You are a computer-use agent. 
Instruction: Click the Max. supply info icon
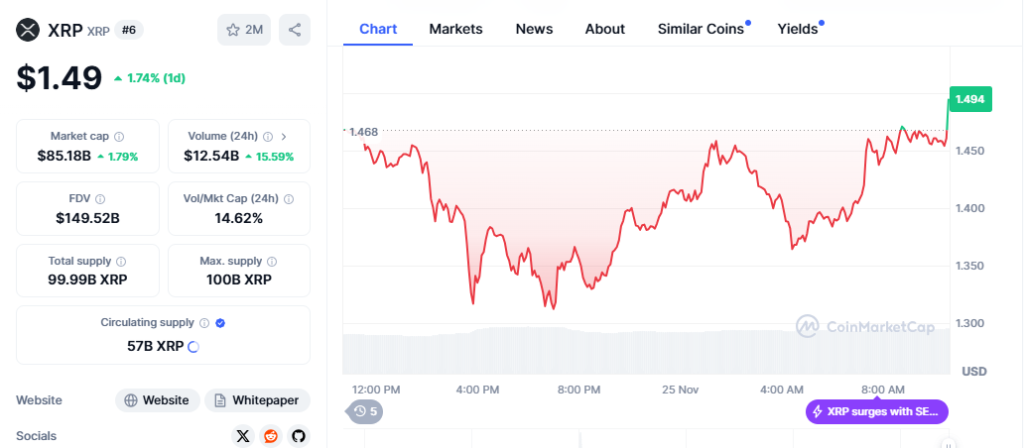click(271, 261)
